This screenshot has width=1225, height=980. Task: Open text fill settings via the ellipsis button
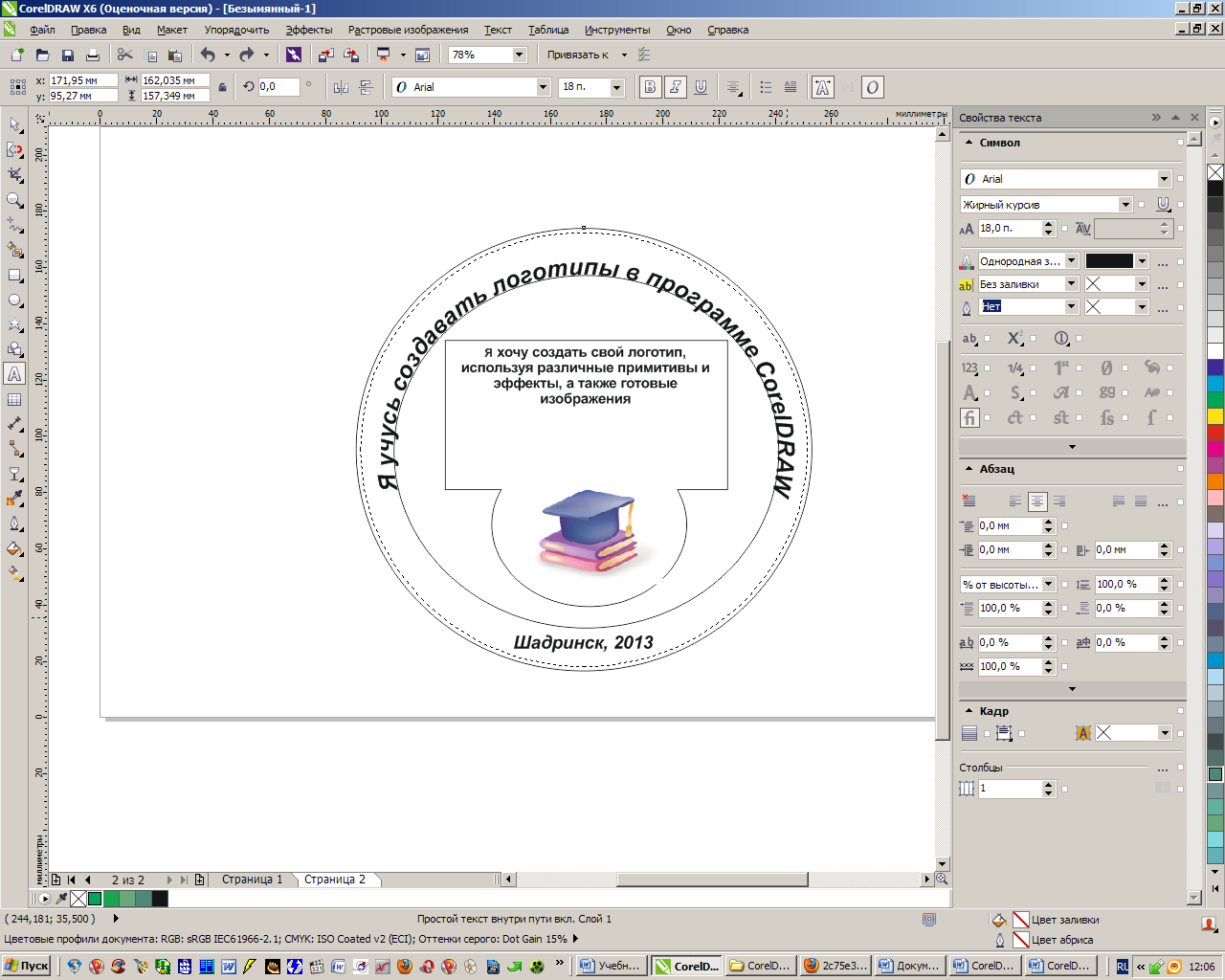point(1163,261)
